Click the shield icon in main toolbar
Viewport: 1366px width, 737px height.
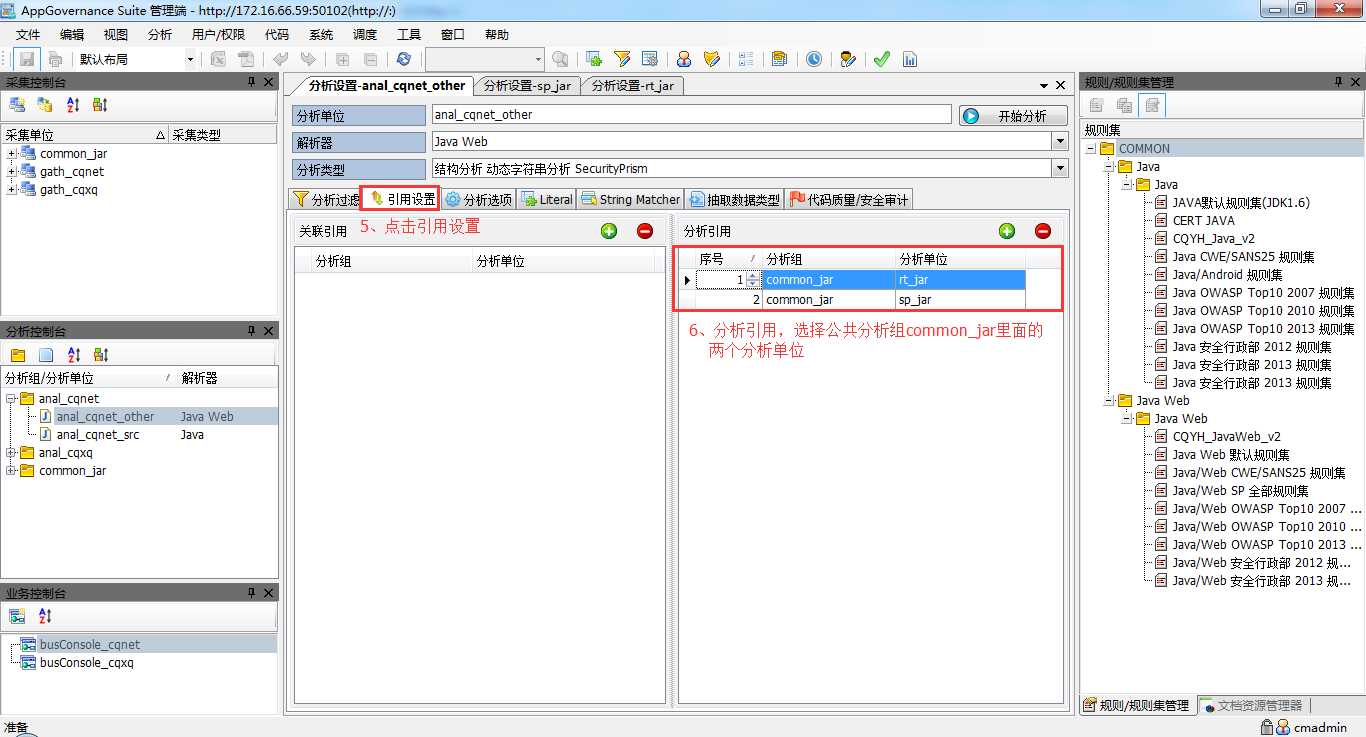tap(712, 59)
